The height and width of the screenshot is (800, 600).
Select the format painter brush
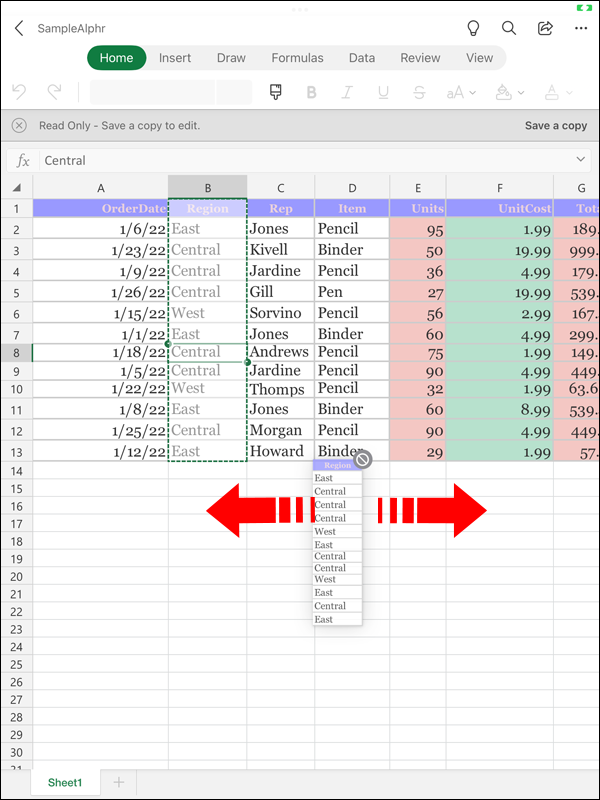(276, 92)
